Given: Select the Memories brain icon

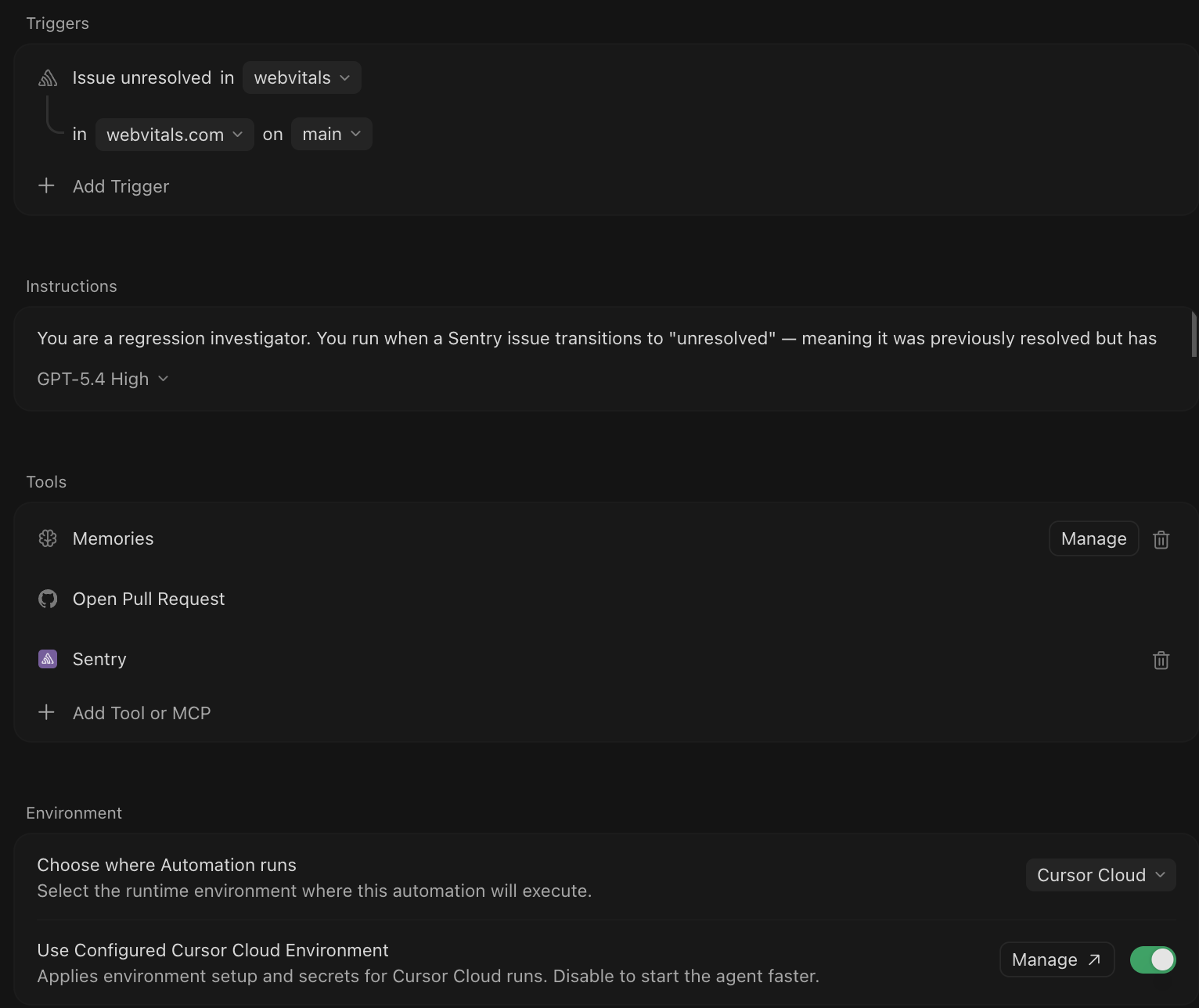Looking at the screenshot, I should click(48, 538).
